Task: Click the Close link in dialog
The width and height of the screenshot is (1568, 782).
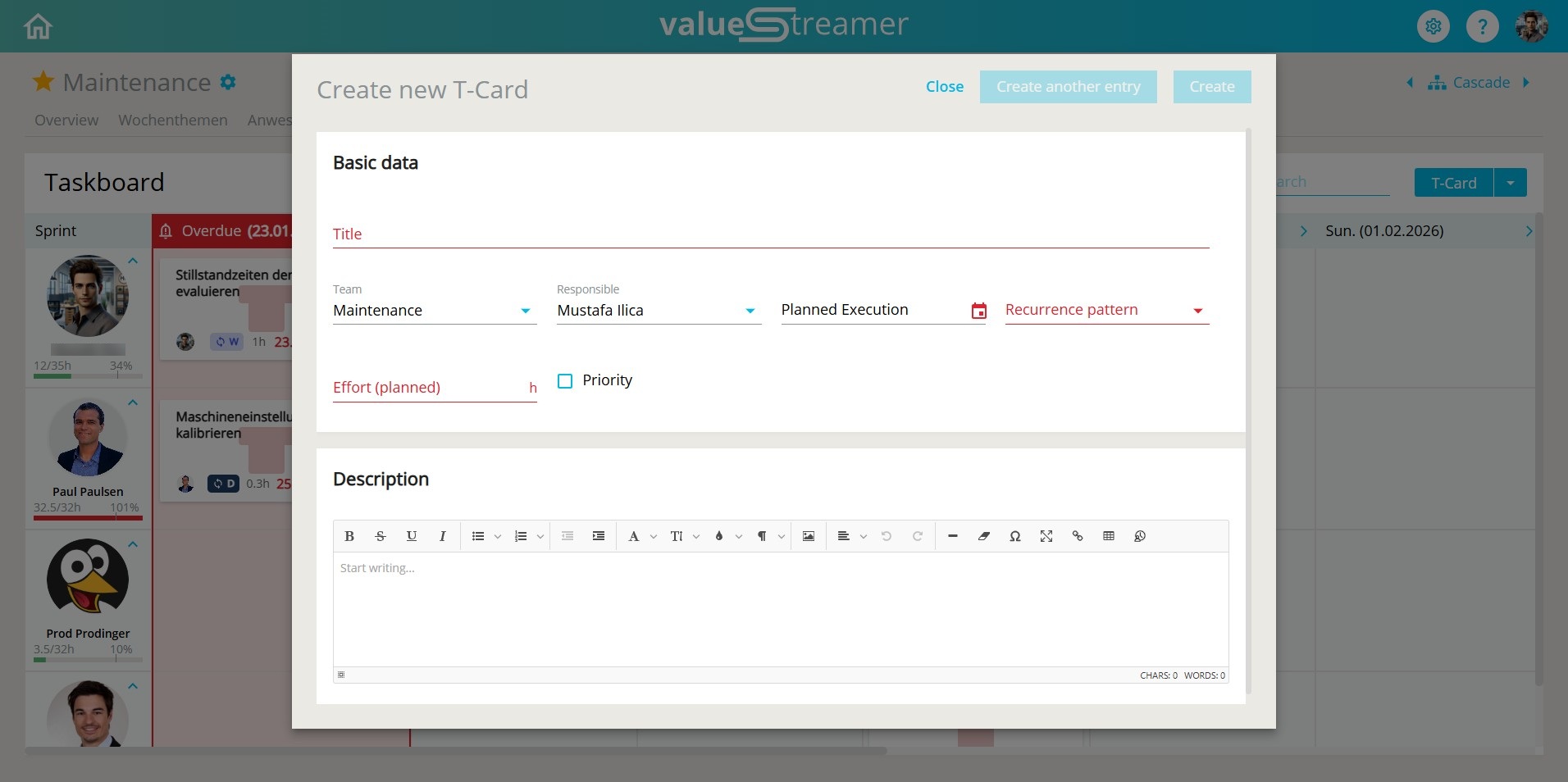Action: (944, 87)
